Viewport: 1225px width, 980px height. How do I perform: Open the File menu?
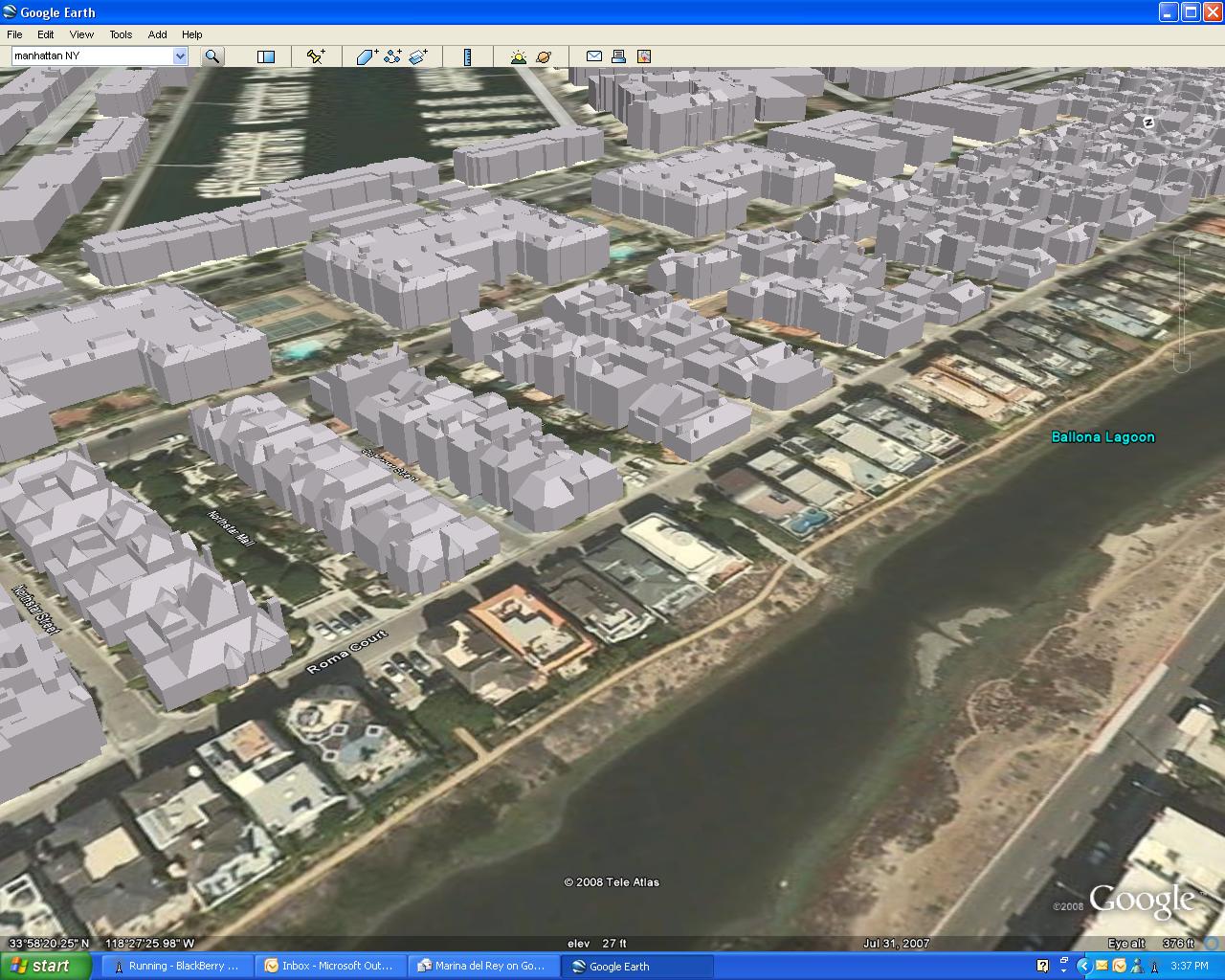tap(15, 34)
